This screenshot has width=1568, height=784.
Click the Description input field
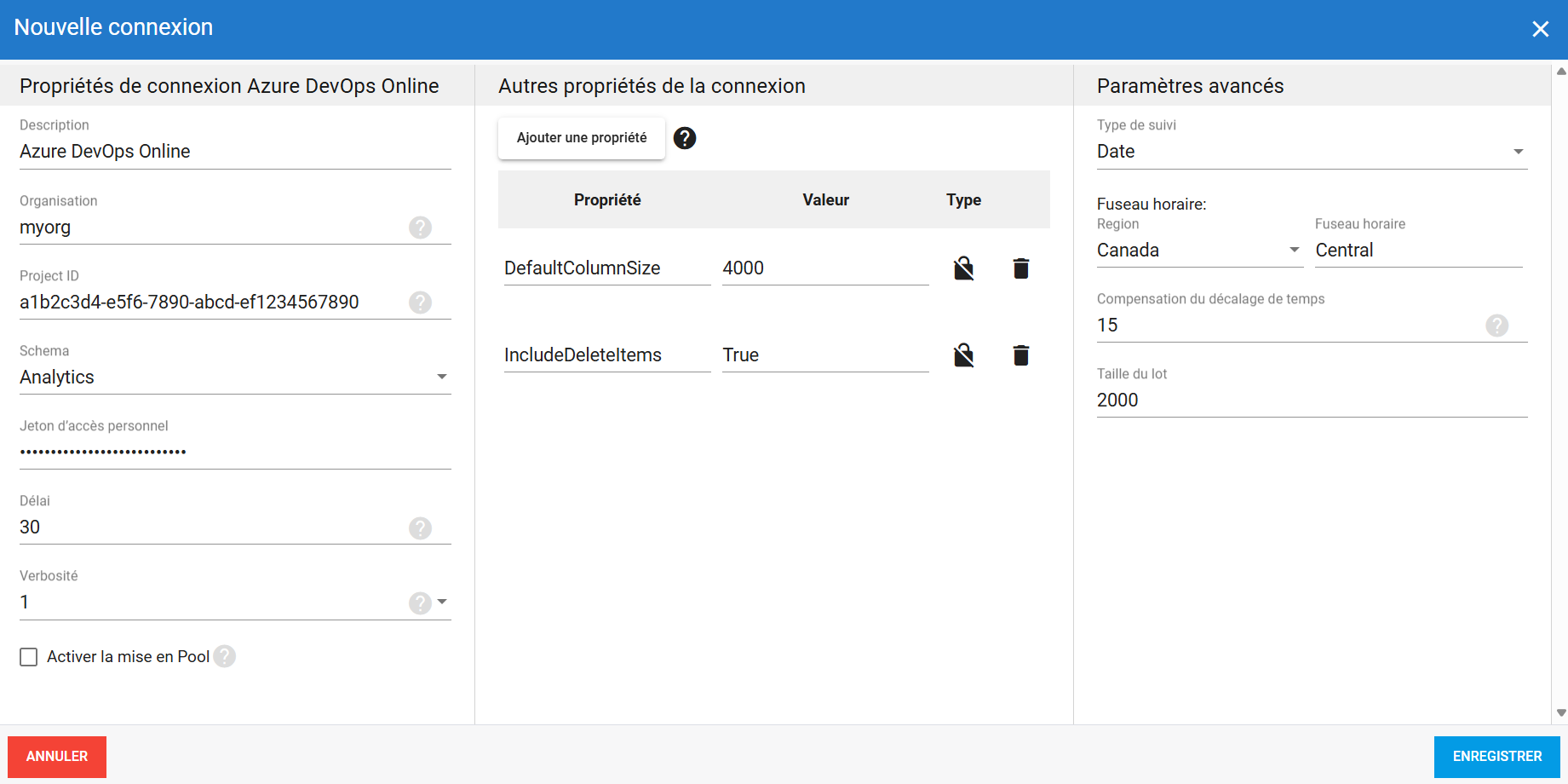click(x=235, y=152)
